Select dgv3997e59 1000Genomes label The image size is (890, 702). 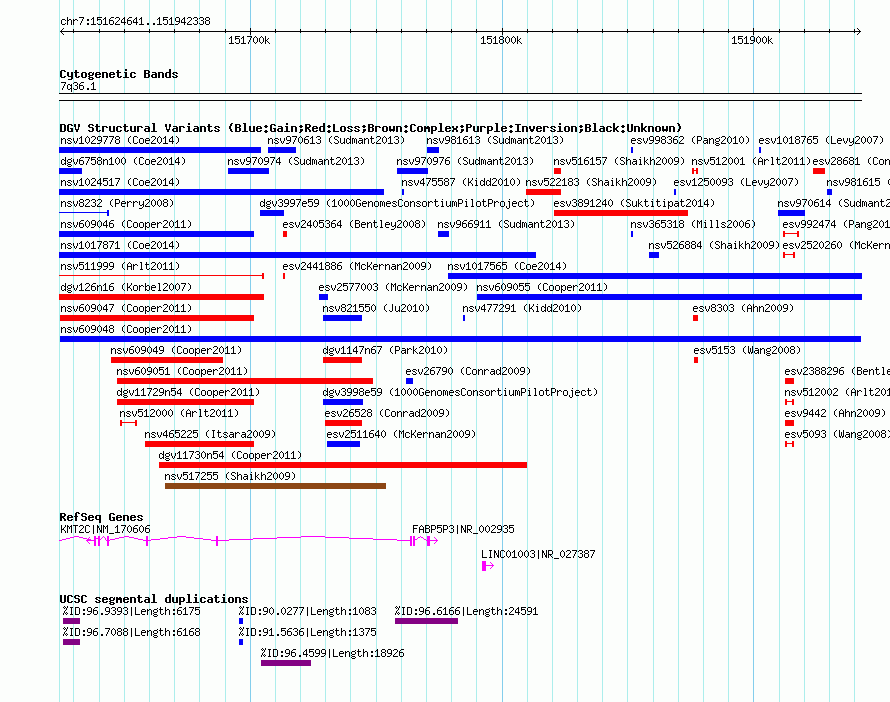(x=397, y=203)
